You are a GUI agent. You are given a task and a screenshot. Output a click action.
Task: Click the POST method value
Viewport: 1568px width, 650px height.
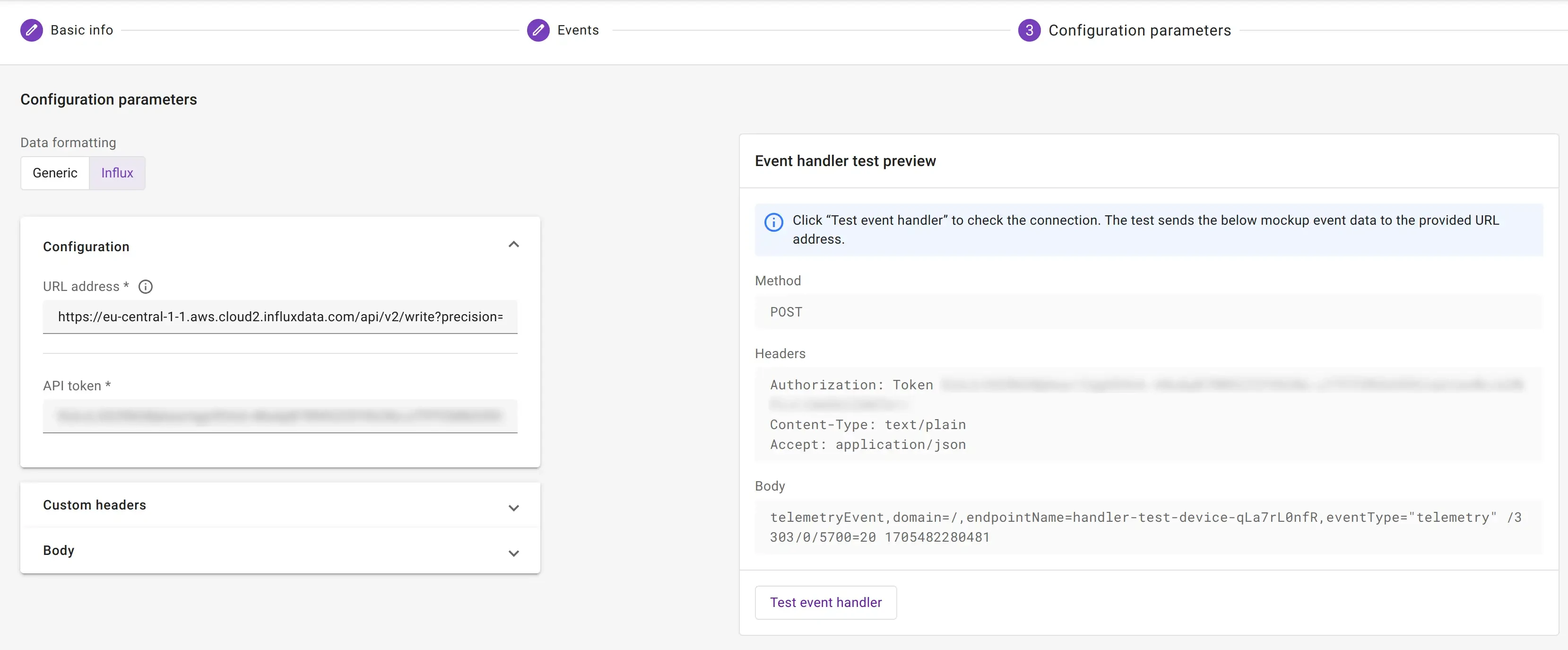pos(786,312)
